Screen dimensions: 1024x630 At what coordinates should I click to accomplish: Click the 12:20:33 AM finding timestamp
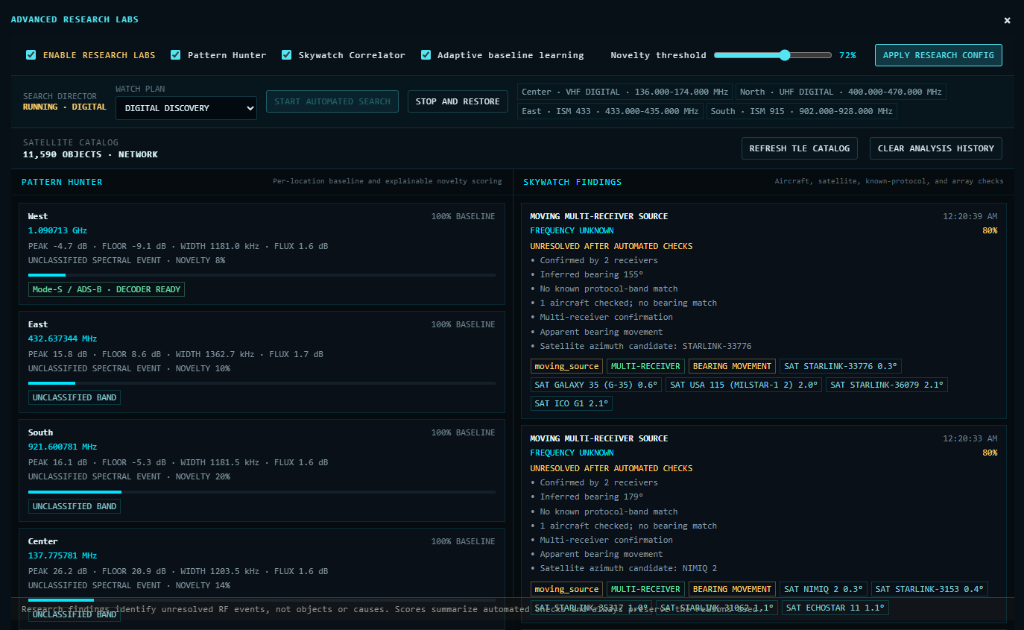pyautogui.click(x=970, y=439)
